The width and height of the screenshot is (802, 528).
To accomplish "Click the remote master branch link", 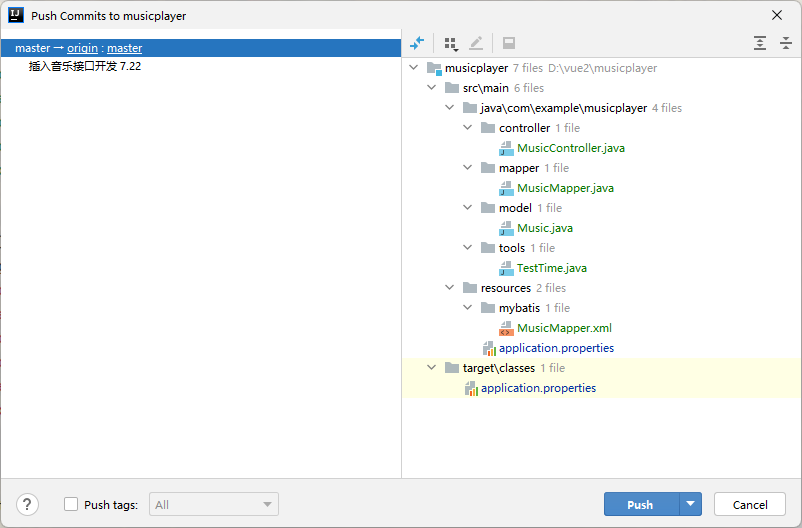I will coord(124,48).
